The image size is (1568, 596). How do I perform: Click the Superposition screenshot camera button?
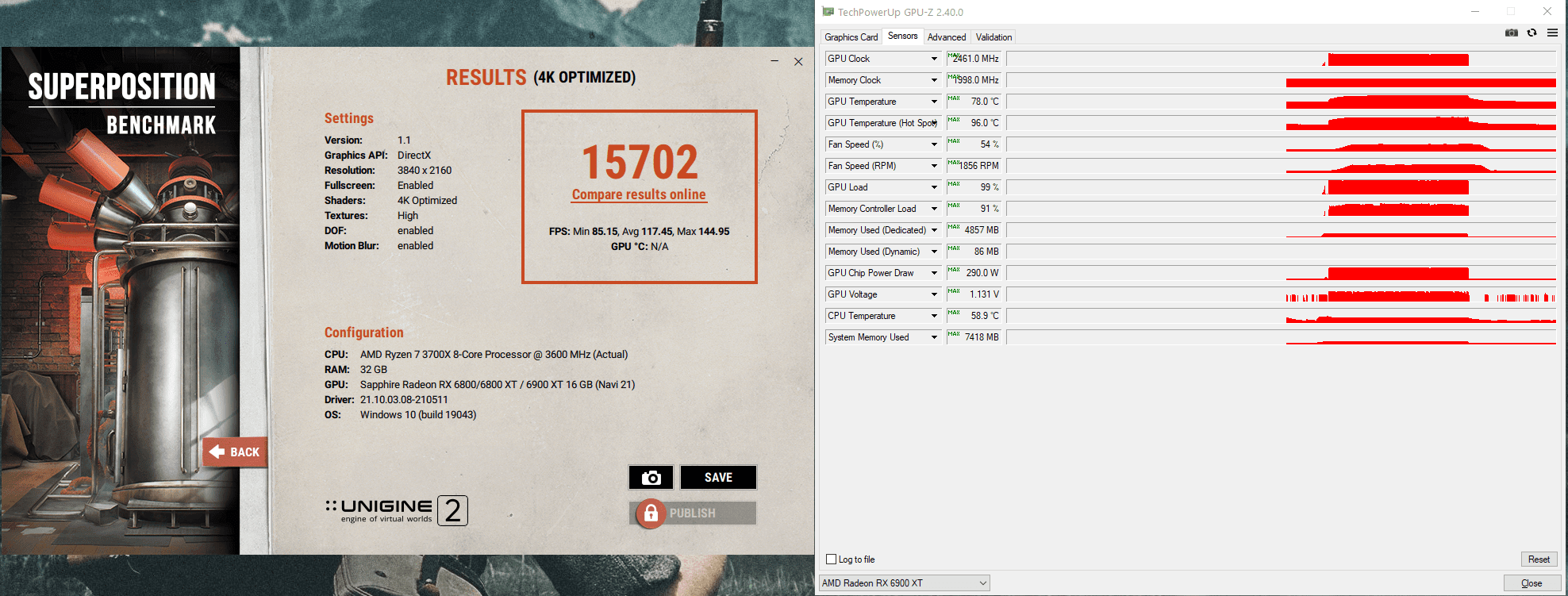[x=651, y=478]
